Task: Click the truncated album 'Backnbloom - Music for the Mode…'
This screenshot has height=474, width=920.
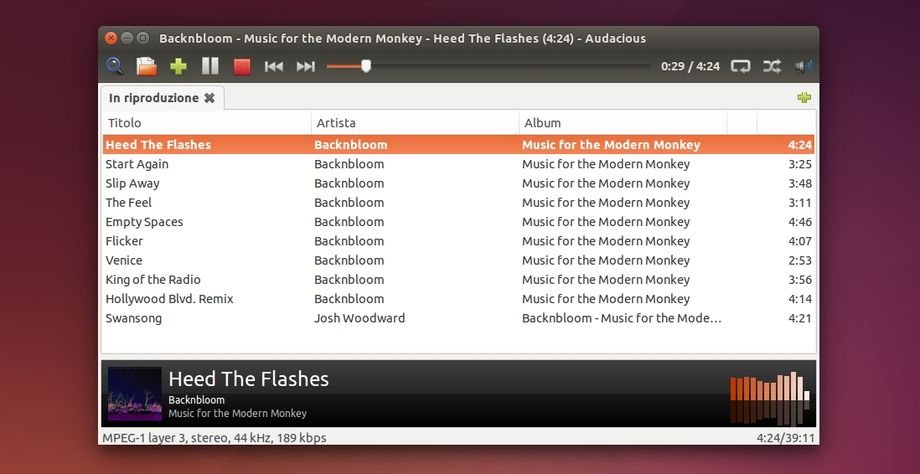Action: [x=621, y=319]
